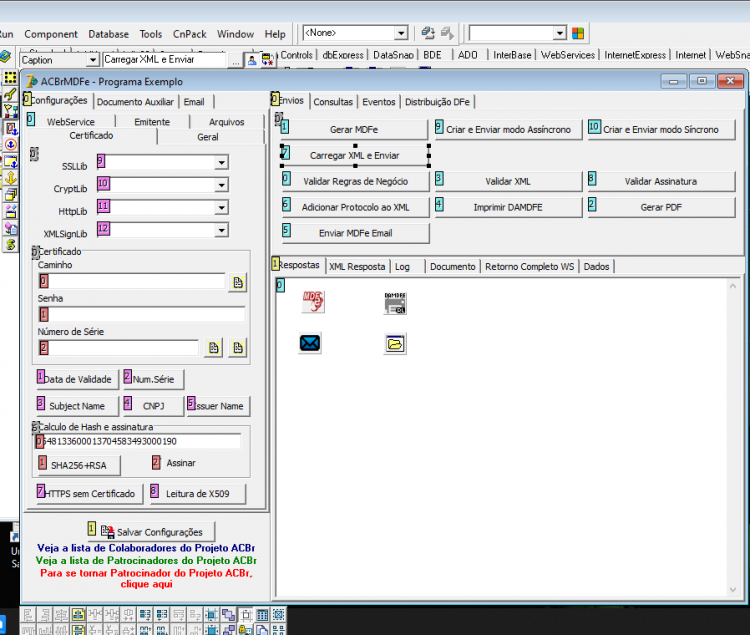Viewport: 750px width, 635px height.
Task: Select the DAMDFE printer component icon
Action: coord(395,303)
